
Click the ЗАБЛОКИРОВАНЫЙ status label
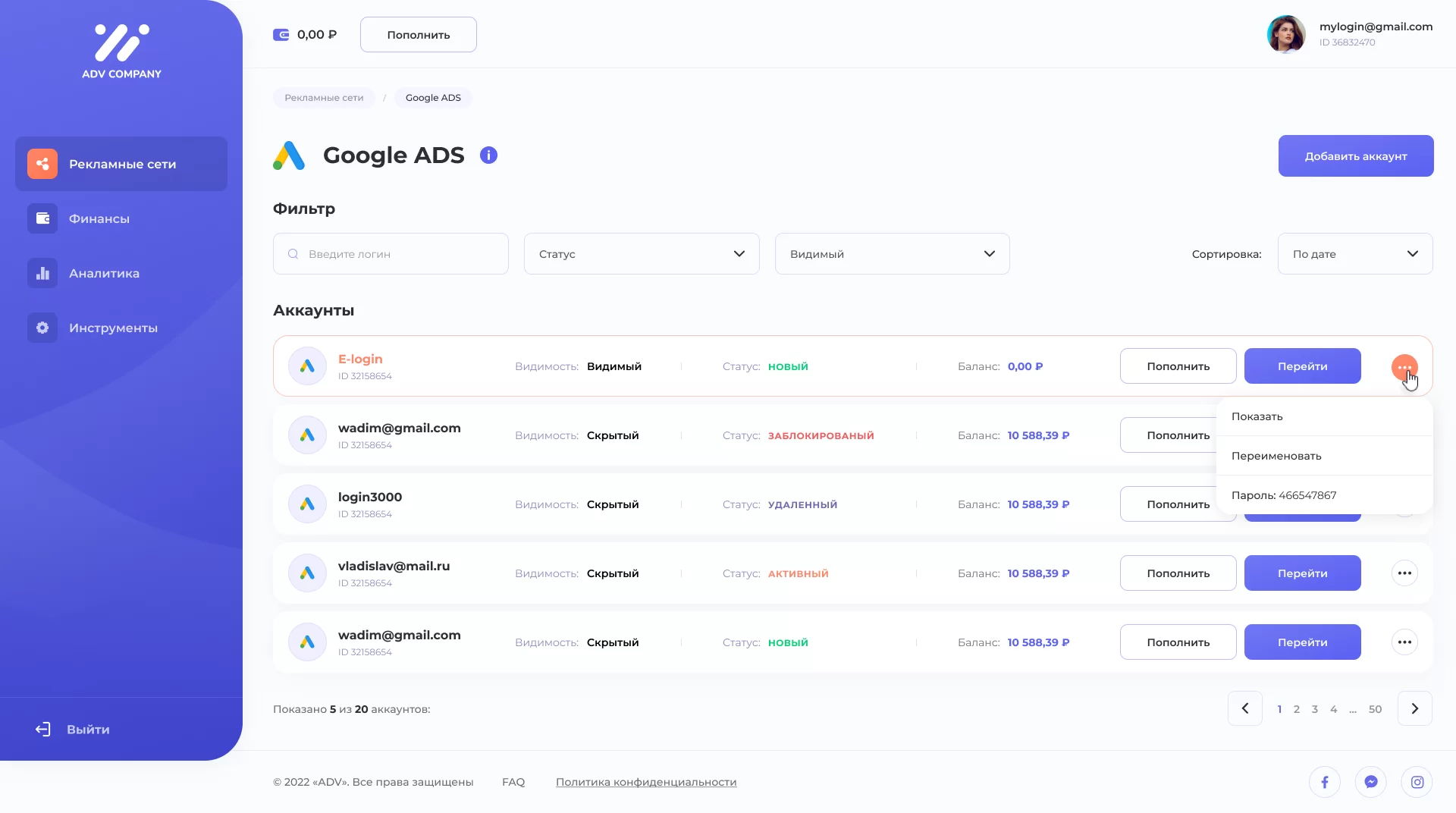coord(821,435)
